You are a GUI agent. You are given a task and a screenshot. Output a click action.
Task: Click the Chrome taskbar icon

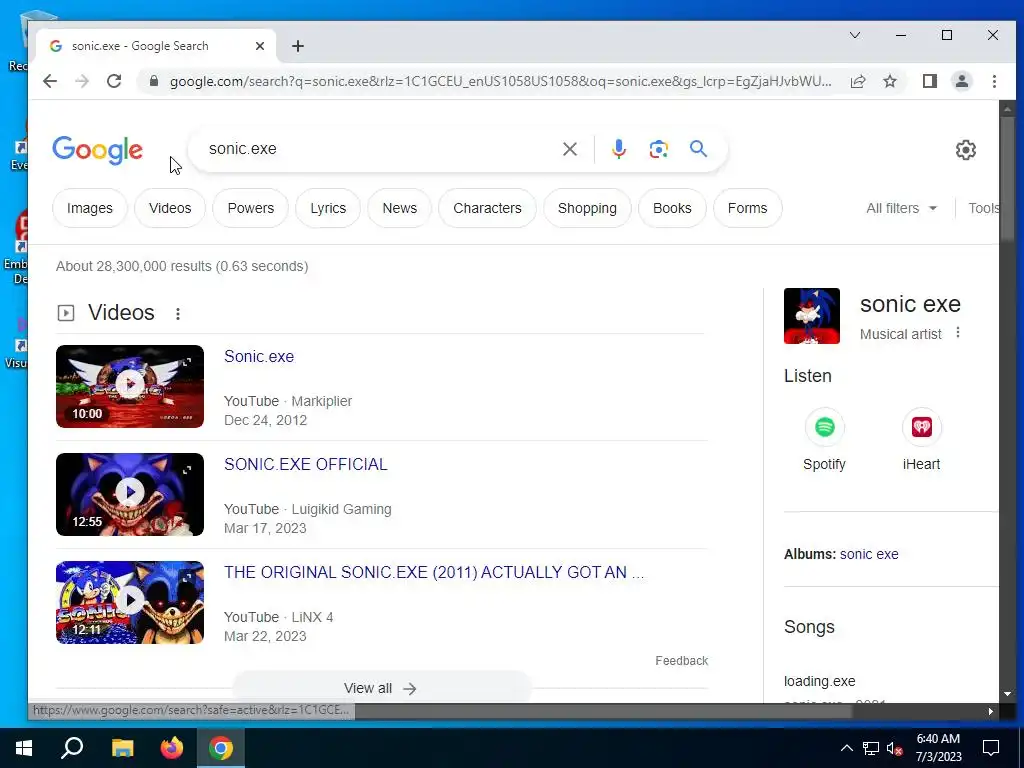pyautogui.click(x=221, y=748)
